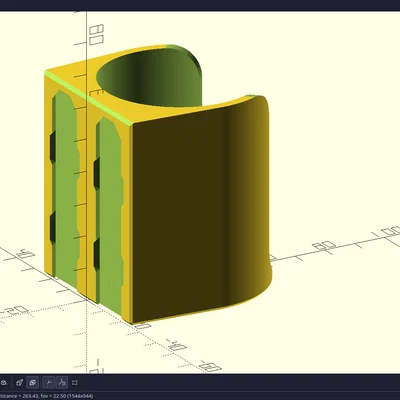
Task: Enable the Show Edges icon
Action: pos(75,382)
